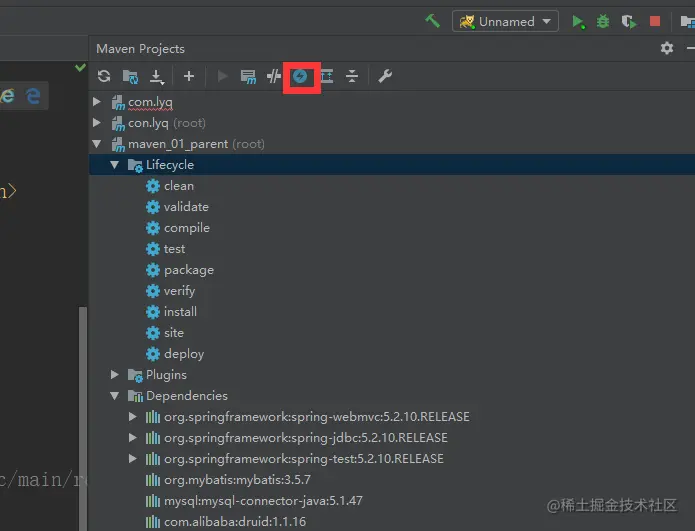Expand the com.lyq Maven project
695x531 pixels.
(97, 102)
